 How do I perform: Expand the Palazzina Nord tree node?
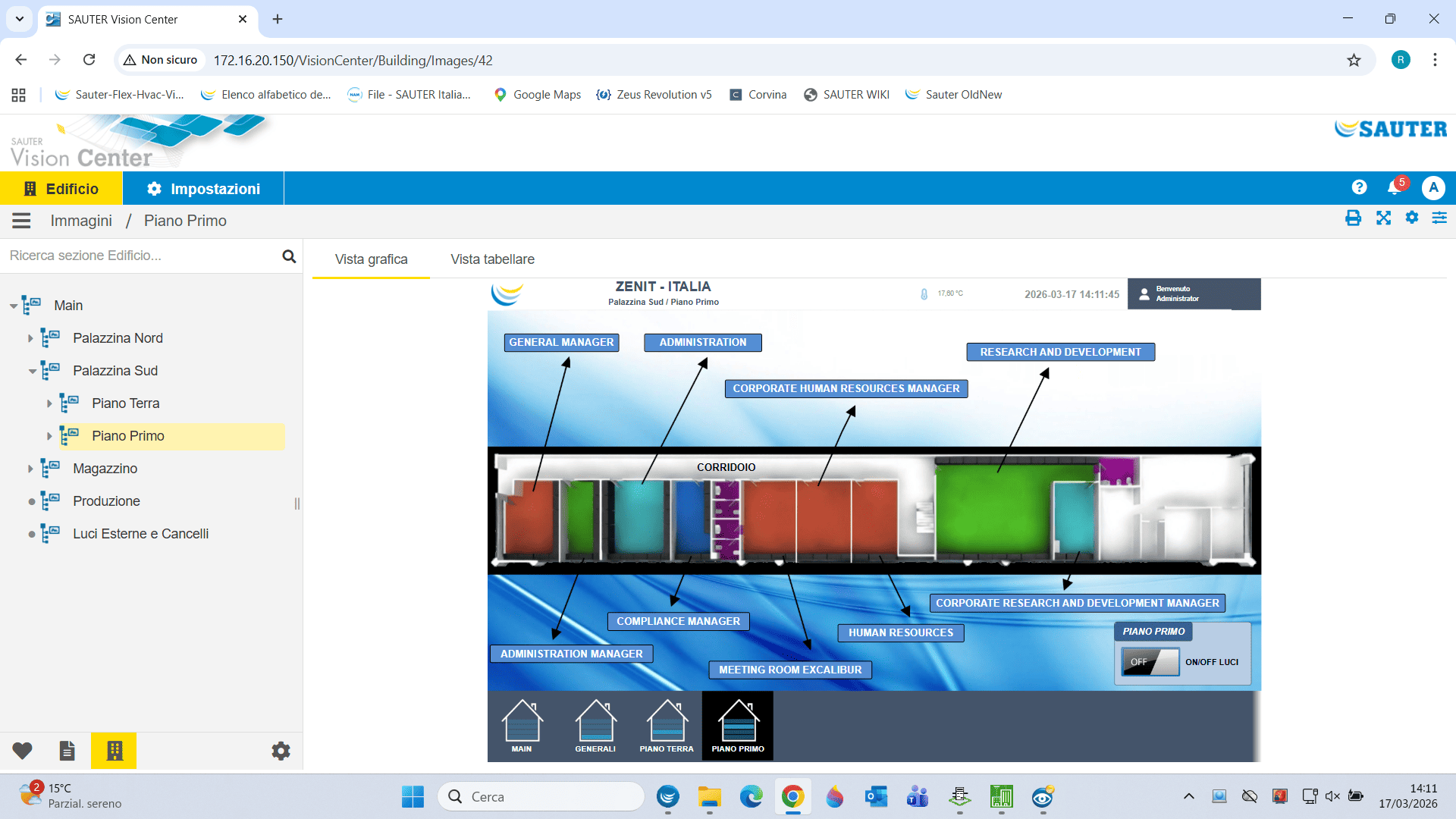pyautogui.click(x=30, y=338)
